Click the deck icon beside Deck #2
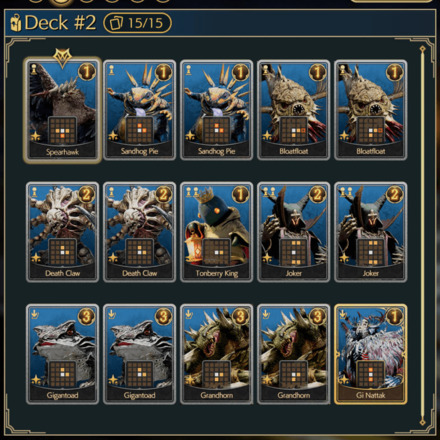 pyautogui.click(x=16, y=23)
